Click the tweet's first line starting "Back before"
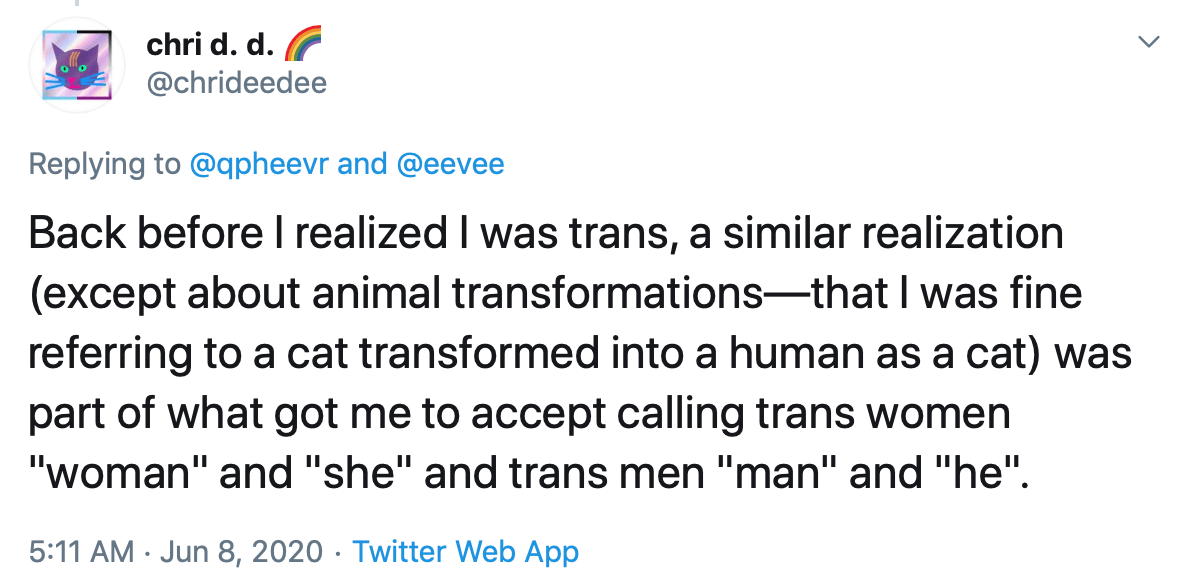Screen dimensions: 1194x586 [x=546, y=234]
